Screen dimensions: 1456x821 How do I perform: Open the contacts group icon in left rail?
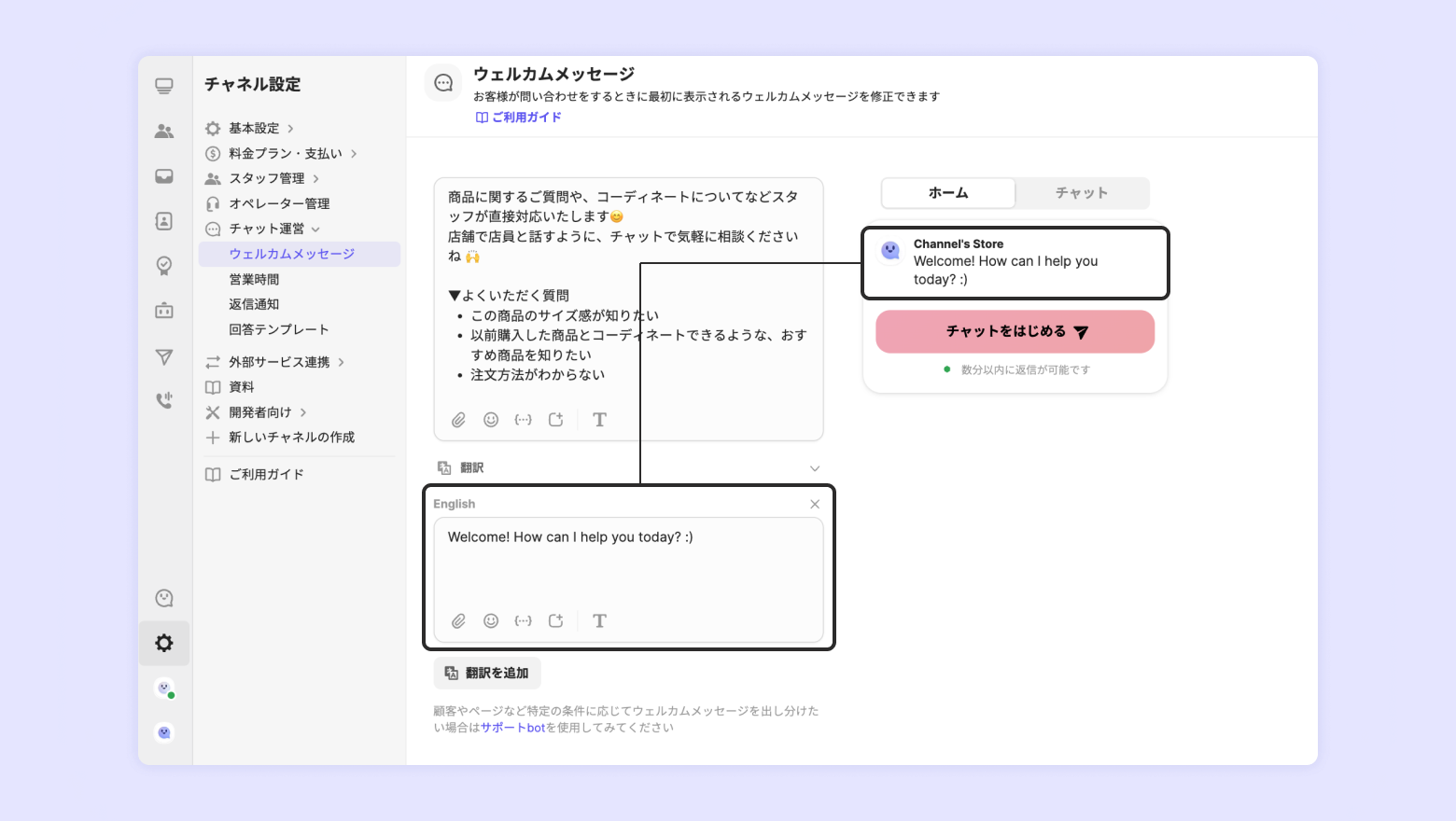click(164, 131)
